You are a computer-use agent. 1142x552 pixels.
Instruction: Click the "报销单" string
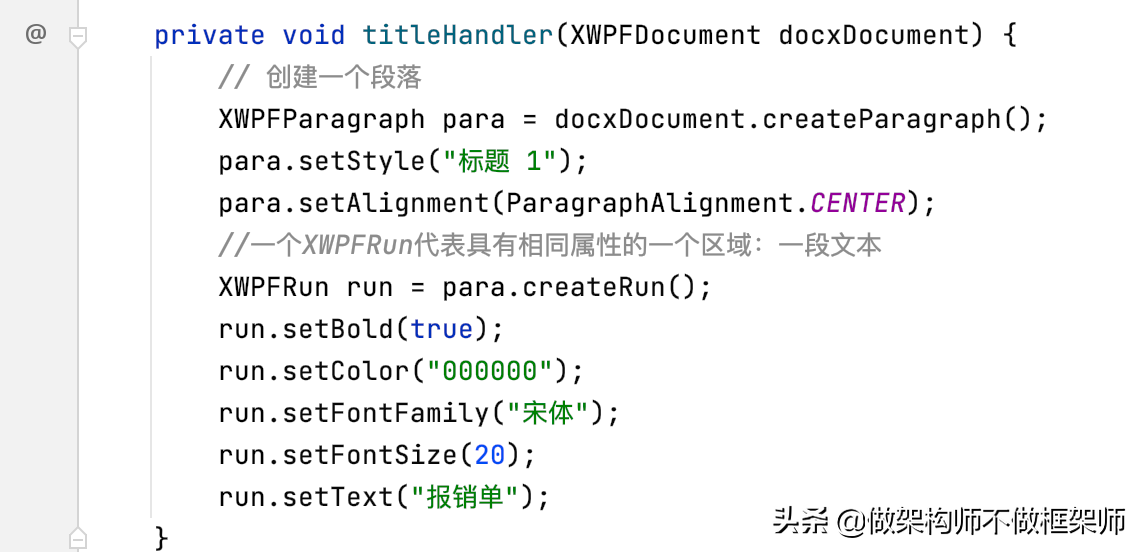(x=465, y=497)
